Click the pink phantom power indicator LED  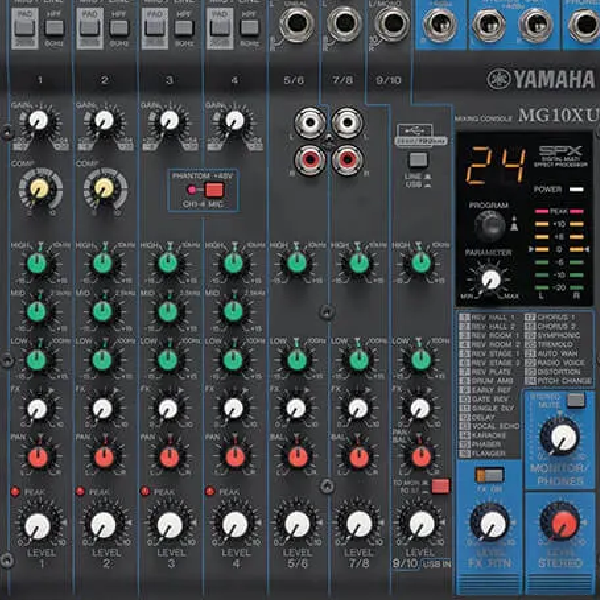(192, 189)
